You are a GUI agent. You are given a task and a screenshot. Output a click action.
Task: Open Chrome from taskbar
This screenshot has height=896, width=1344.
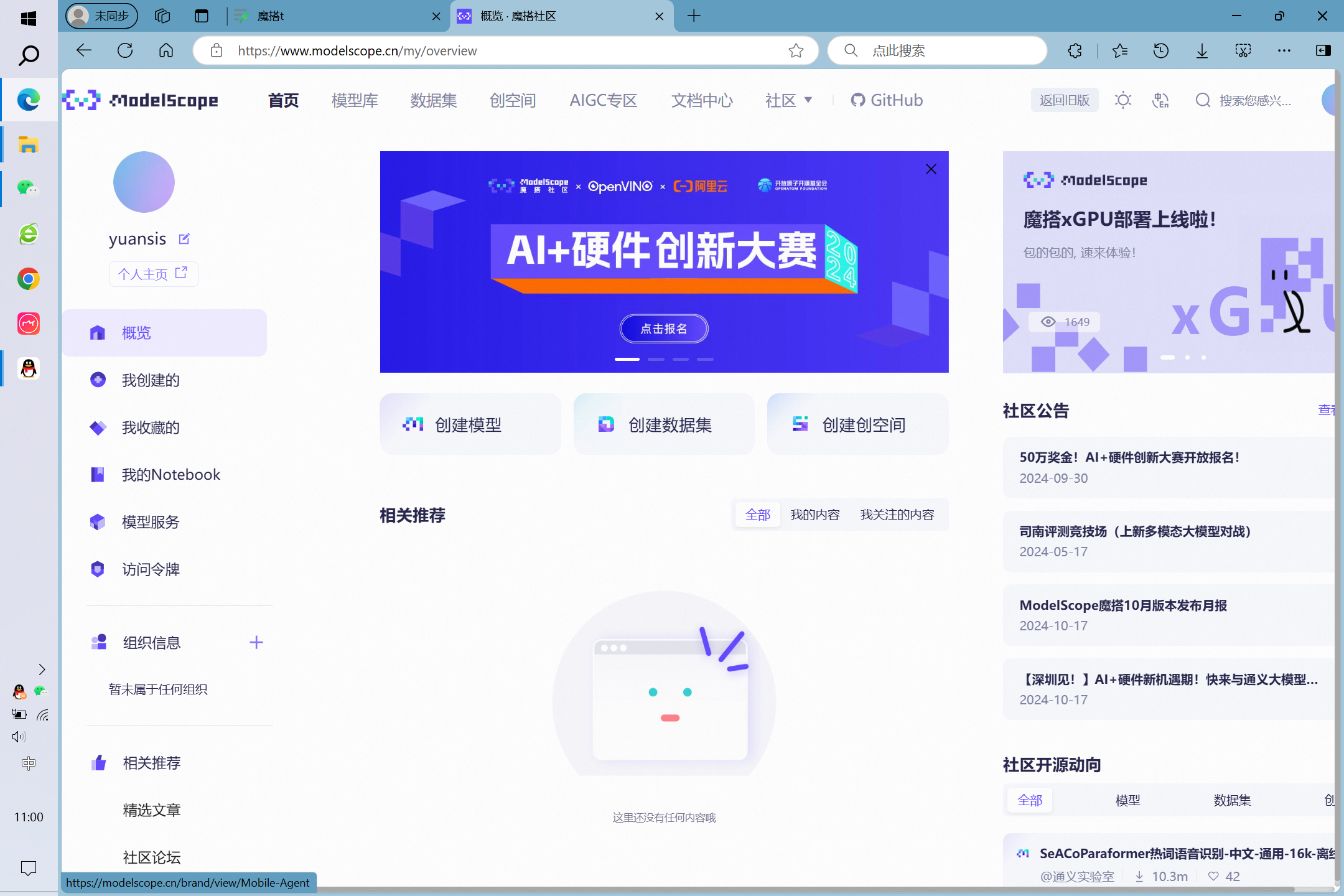click(29, 279)
